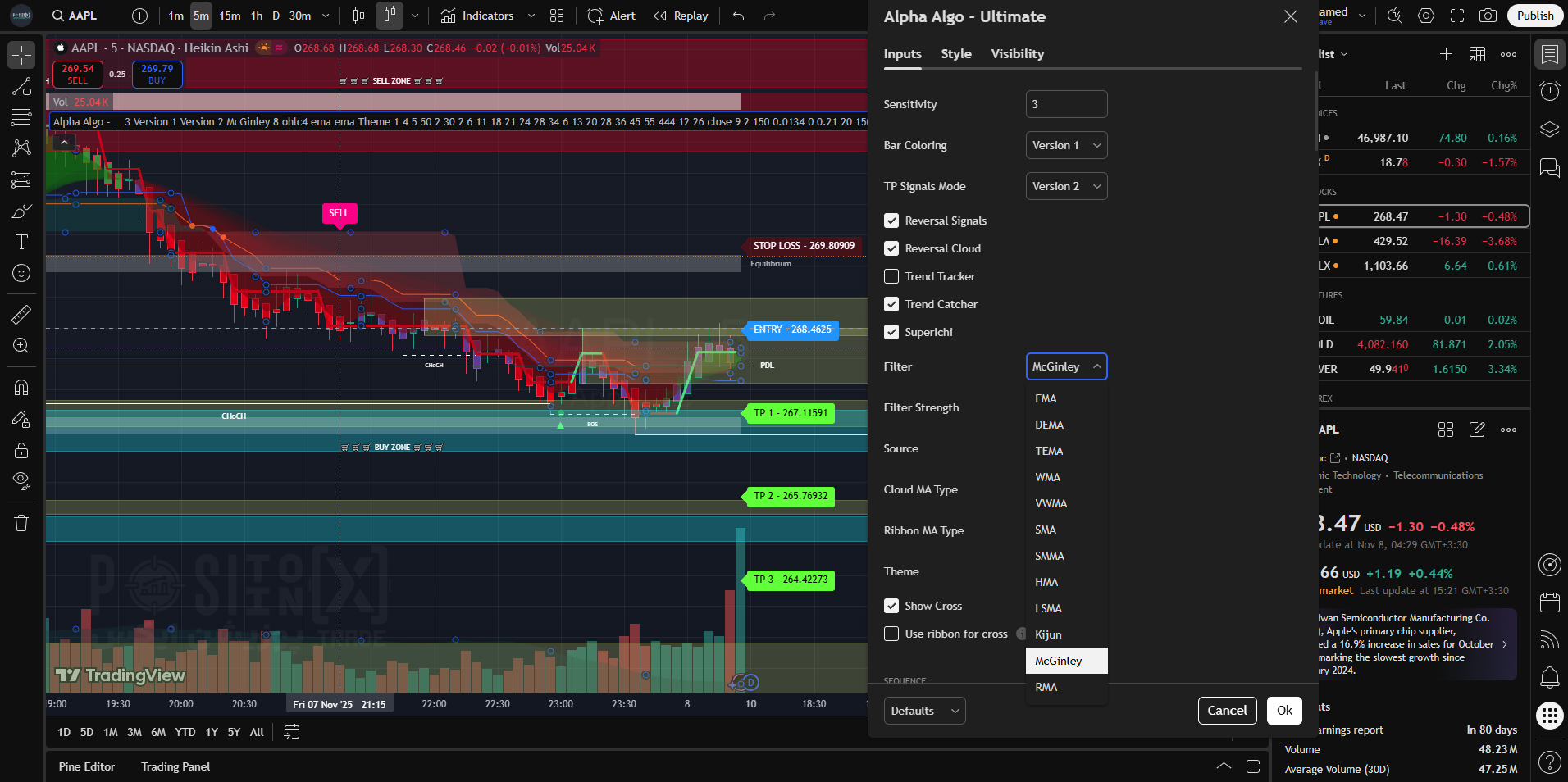This screenshot has height=782, width=1568.
Task: Open the Indicators menu
Action: click(x=477, y=16)
